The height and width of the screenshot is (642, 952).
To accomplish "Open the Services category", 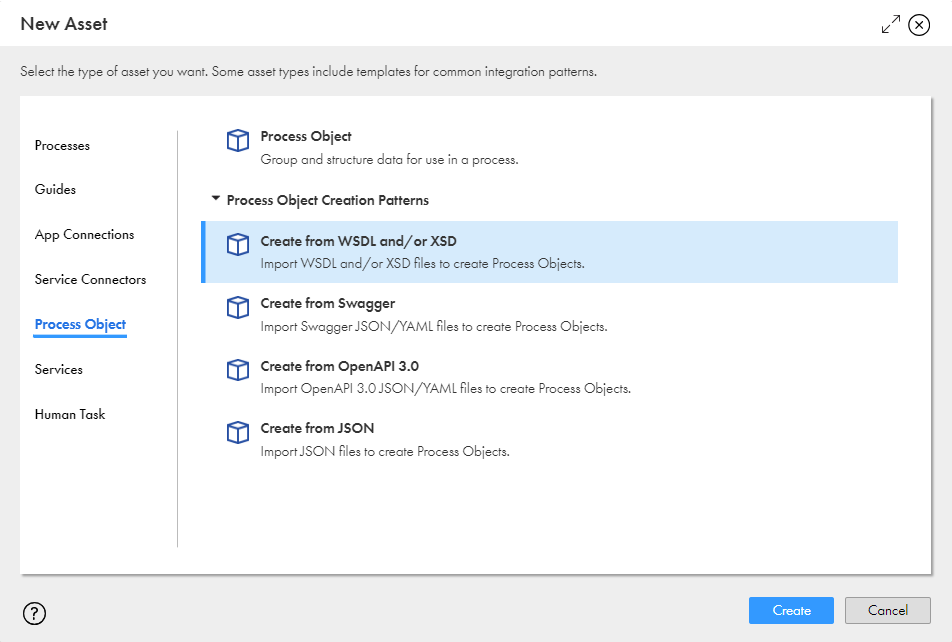I will [58, 369].
